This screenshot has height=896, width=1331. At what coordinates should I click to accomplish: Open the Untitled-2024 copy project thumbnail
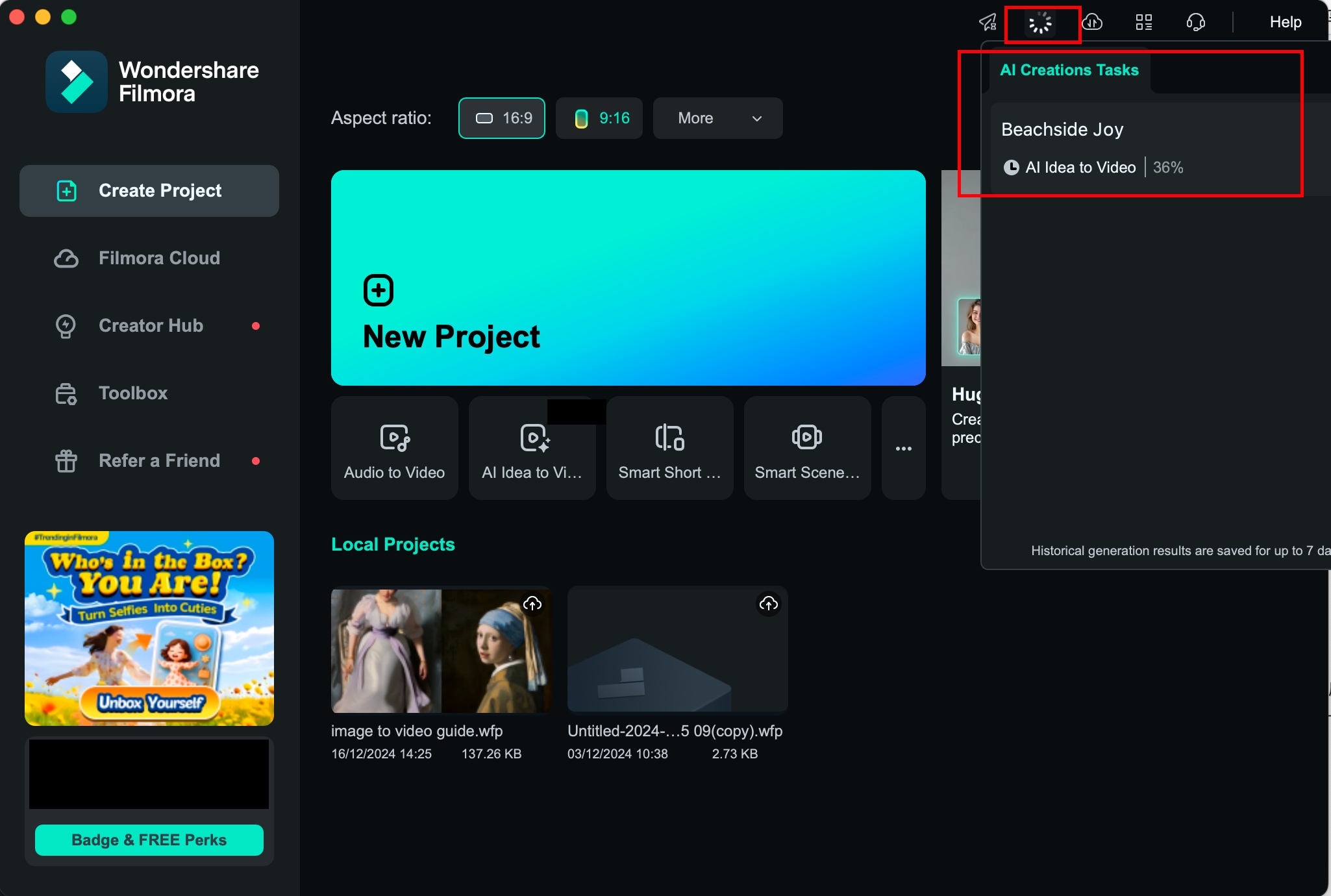(677, 649)
